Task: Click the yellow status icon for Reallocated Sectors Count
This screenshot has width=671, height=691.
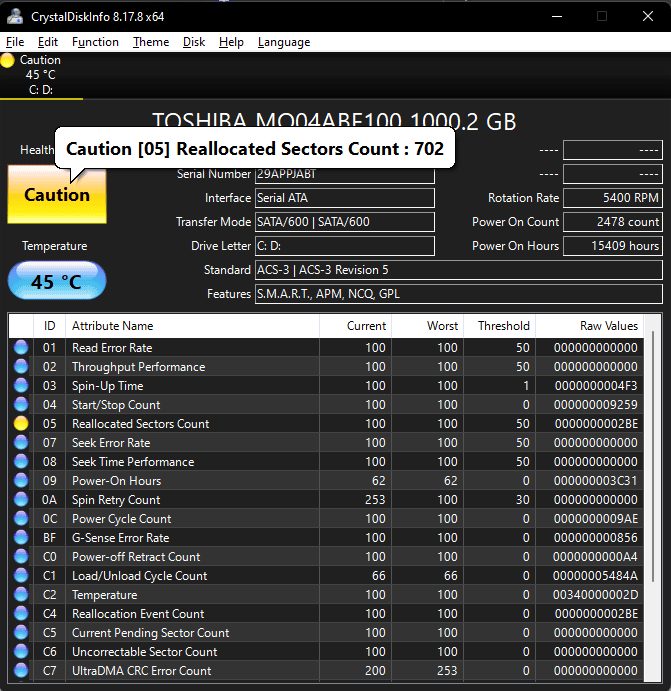Action: [x=21, y=424]
